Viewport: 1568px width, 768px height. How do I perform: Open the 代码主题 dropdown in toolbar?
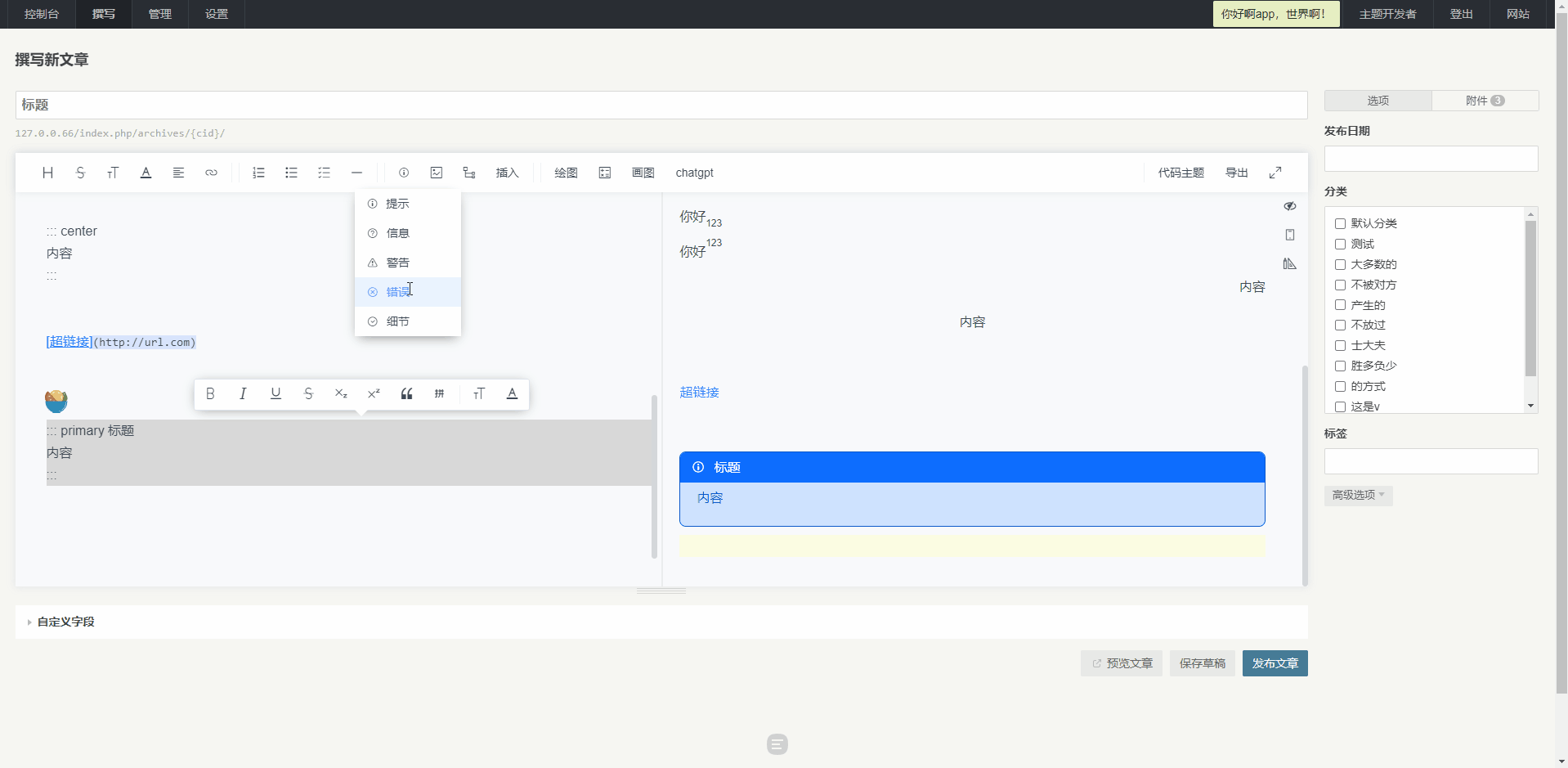click(x=1180, y=173)
